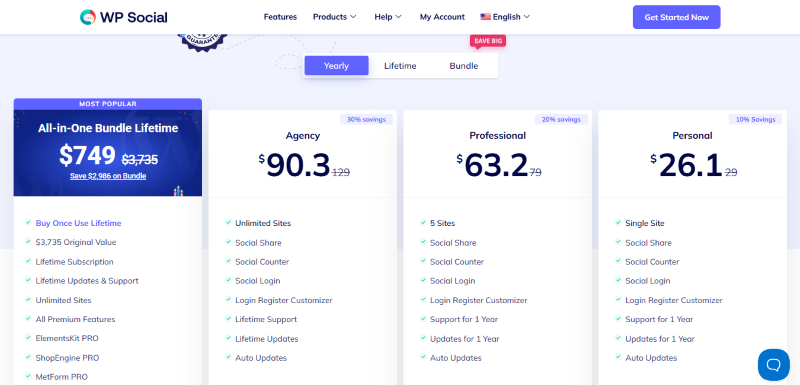Click the WP Social brand name
Screen dimensions: 800x385
134,17
